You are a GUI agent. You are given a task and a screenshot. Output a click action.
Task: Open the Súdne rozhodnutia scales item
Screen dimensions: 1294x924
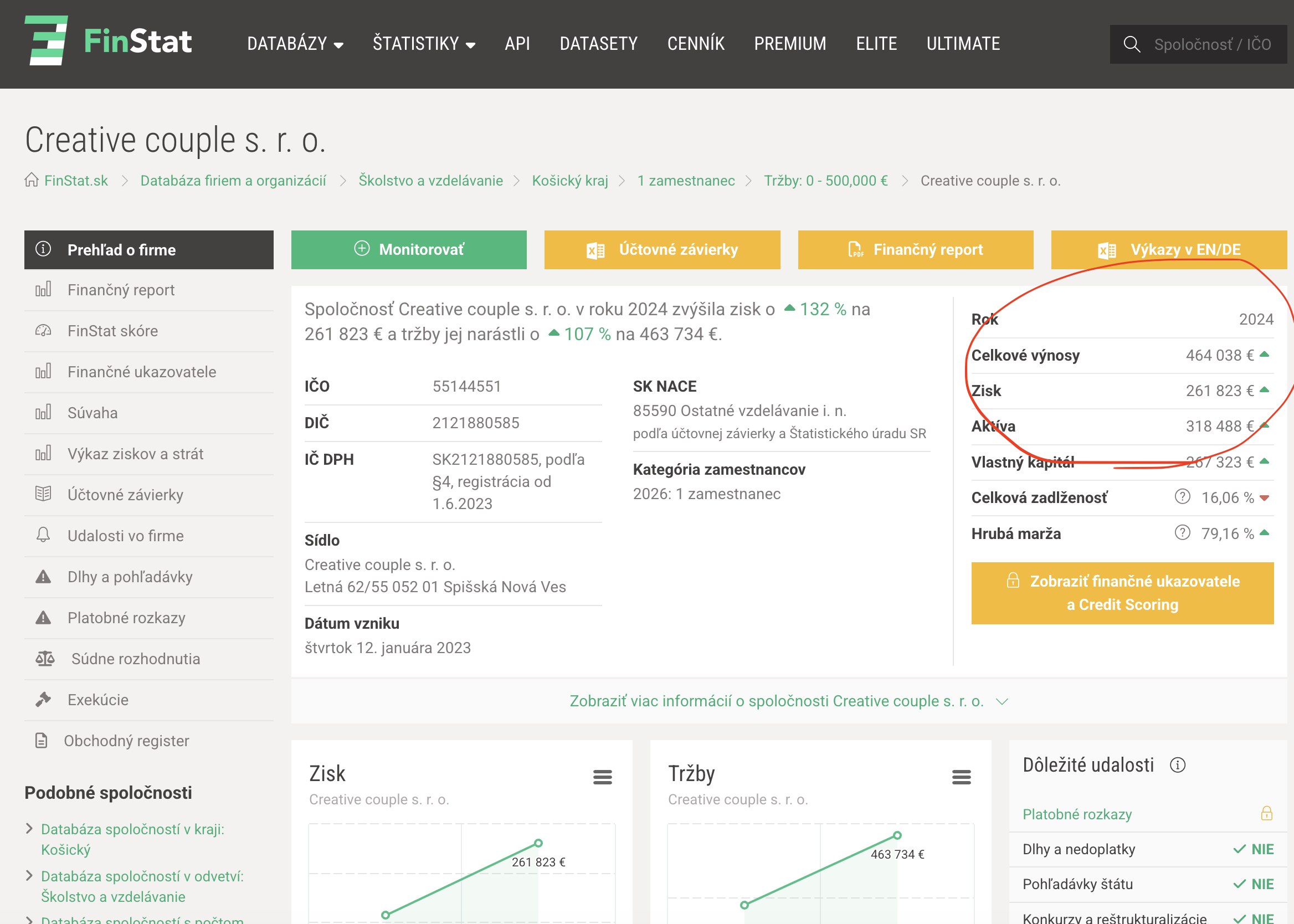coord(135,659)
